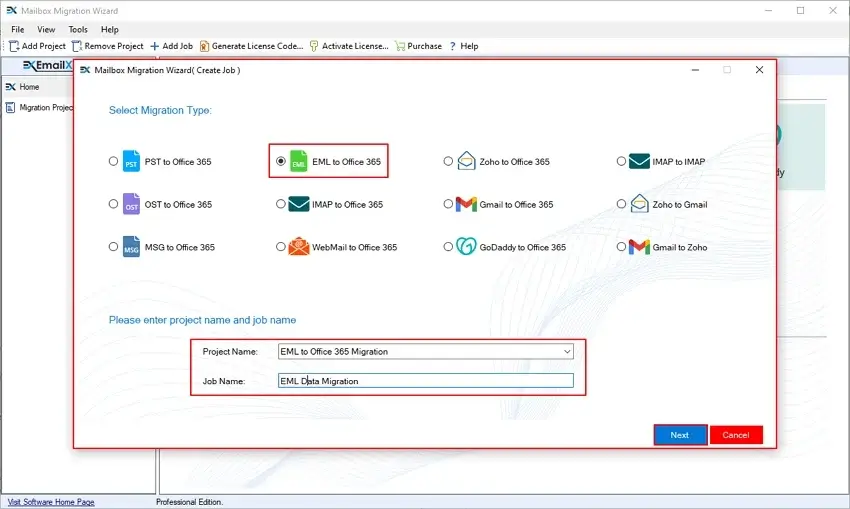Screen dimensions: 850x509
Task: Click the Add Job plus icon
Action: tap(154, 46)
